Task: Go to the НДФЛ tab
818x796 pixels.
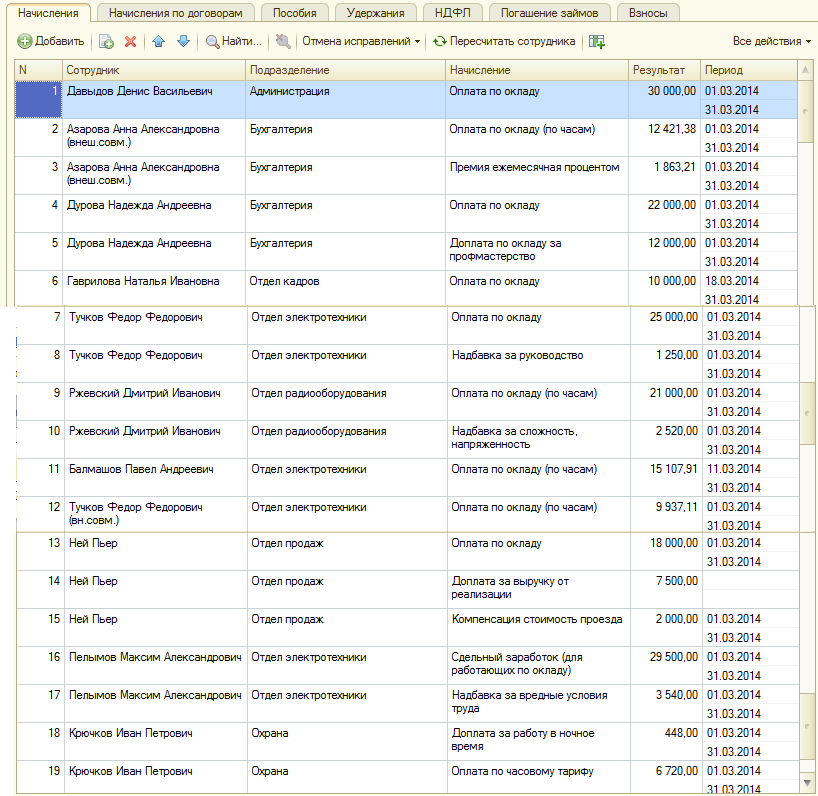Action: pyautogui.click(x=453, y=13)
